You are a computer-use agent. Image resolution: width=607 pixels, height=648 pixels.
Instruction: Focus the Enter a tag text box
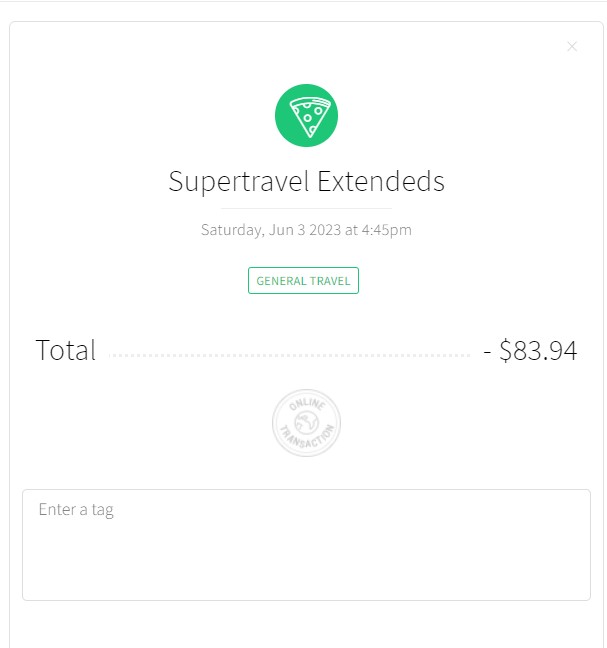(306, 545)
